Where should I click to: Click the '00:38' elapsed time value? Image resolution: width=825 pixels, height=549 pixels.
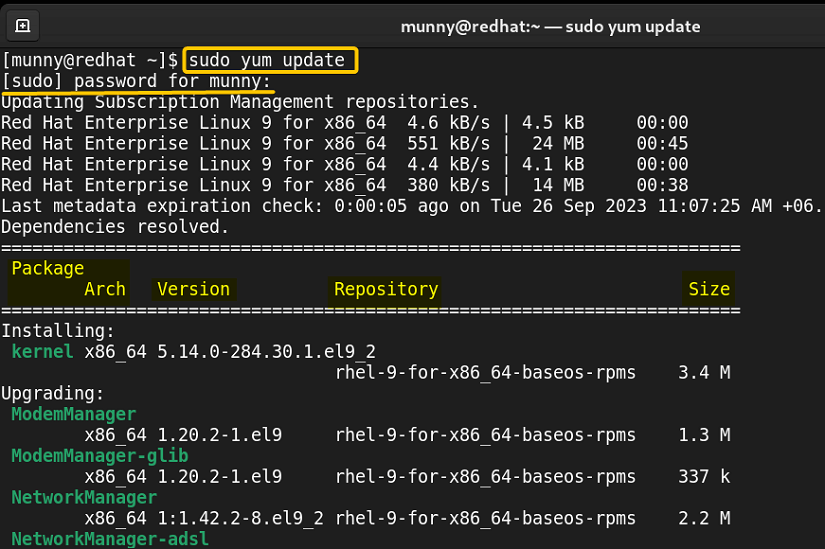(662, 185)
